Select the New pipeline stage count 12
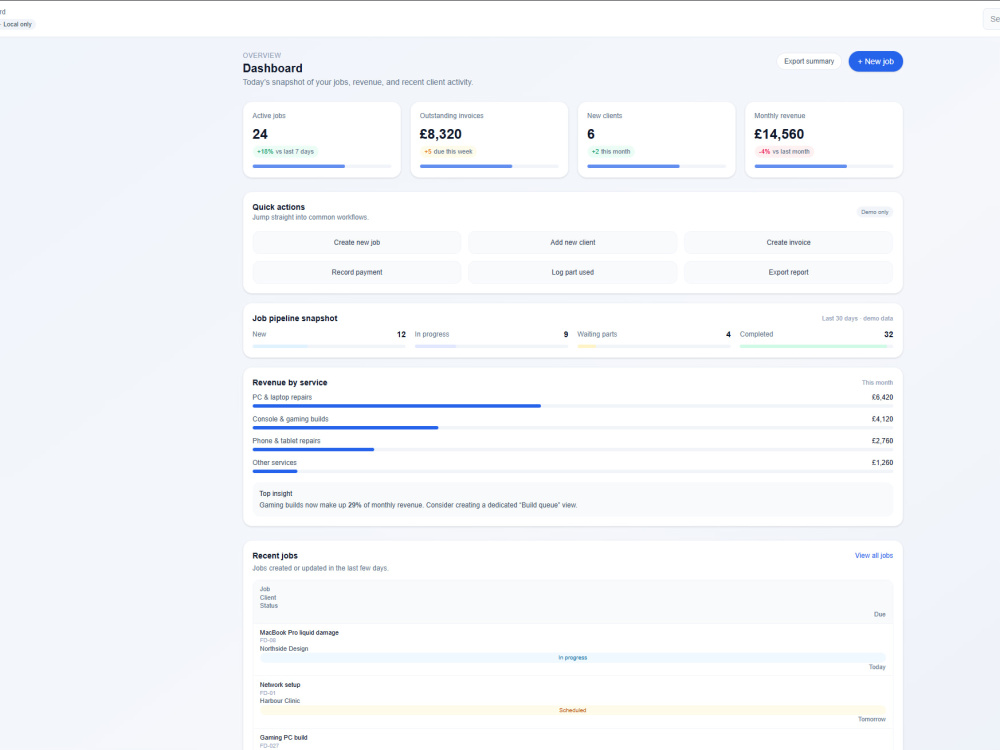The image size is (1000, 750). point(401,334)
